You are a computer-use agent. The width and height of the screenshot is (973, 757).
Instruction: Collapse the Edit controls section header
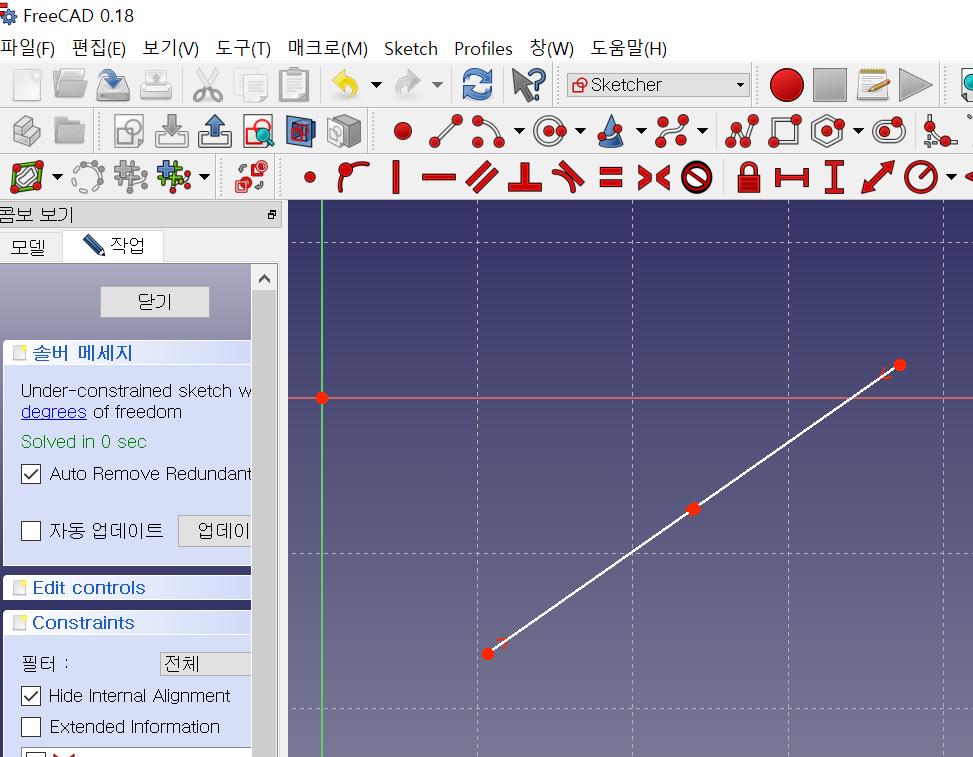tap(127, 588)
